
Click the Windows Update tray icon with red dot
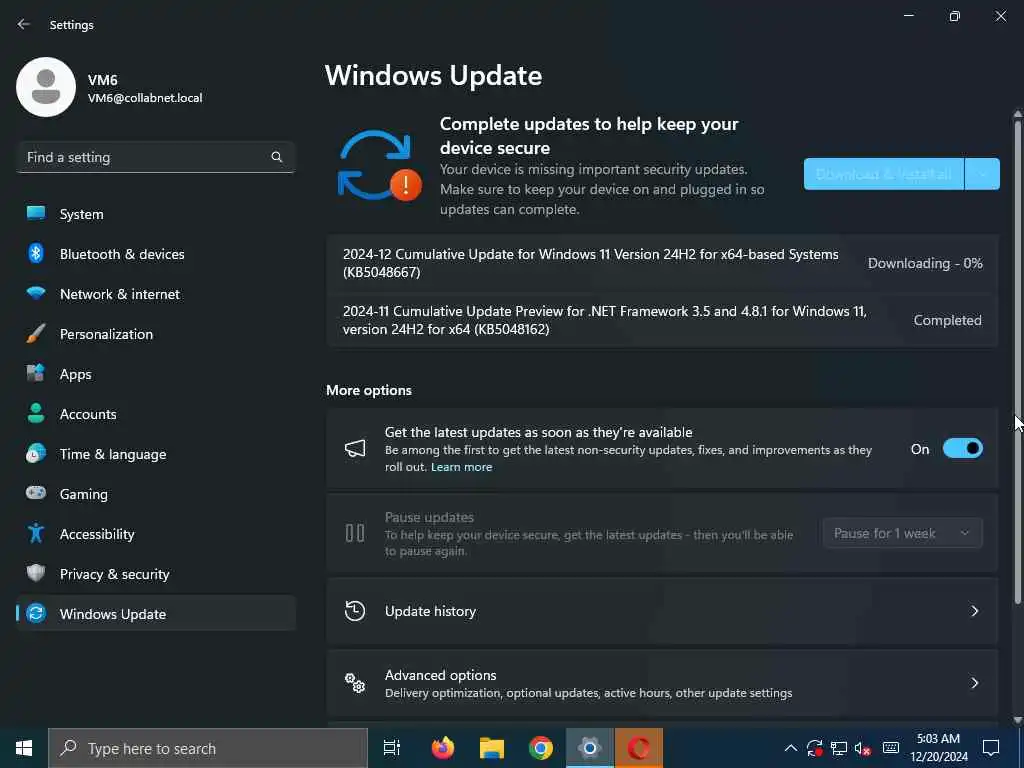pyautogui.click(x=814, y=748)
